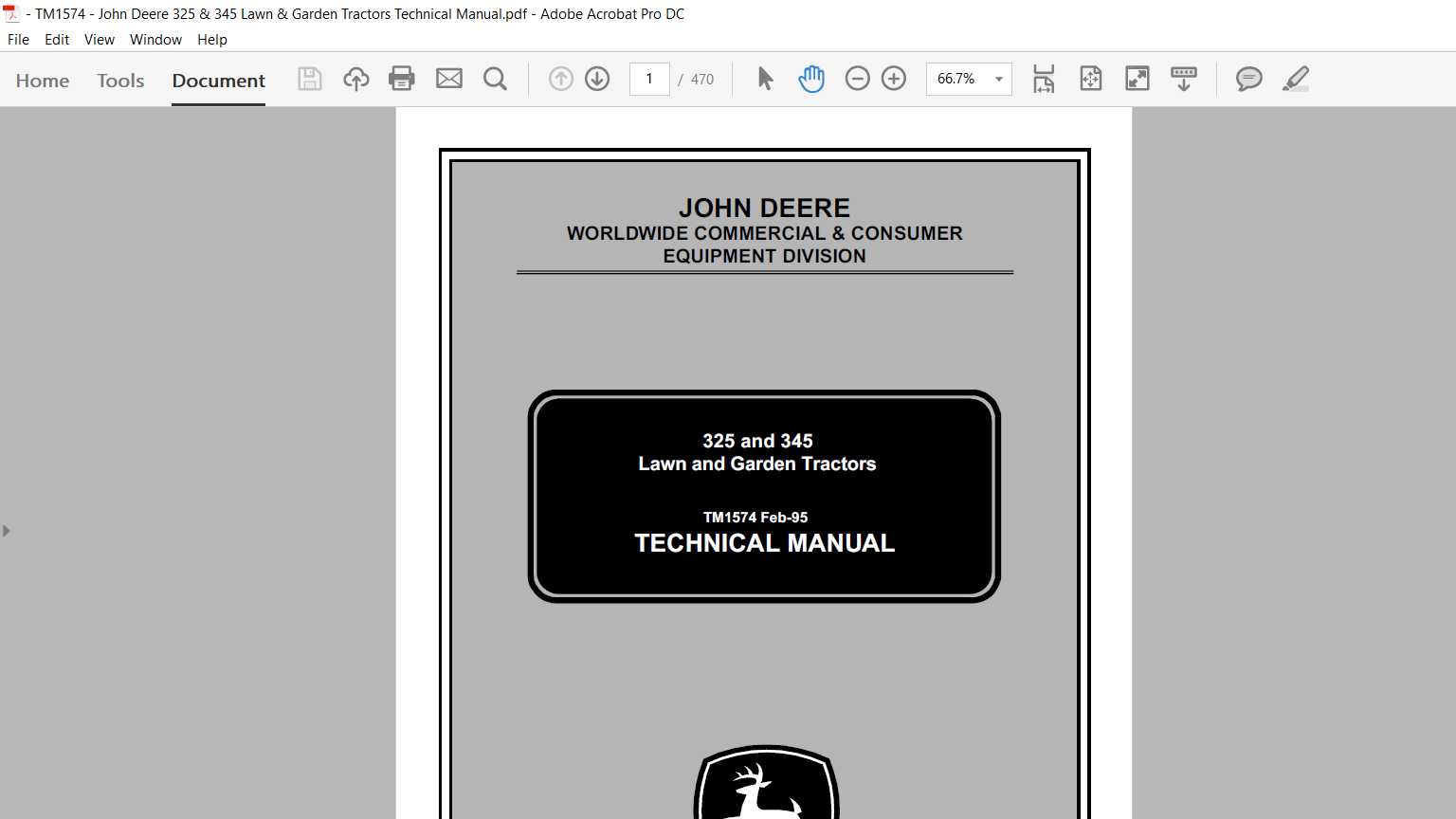Go to next page arrow
1456x819 pixels.
597,79
